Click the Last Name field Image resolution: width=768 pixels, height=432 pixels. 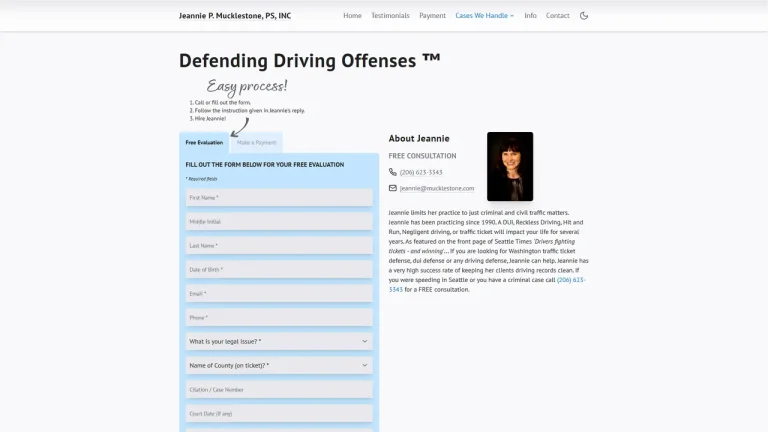279,245
